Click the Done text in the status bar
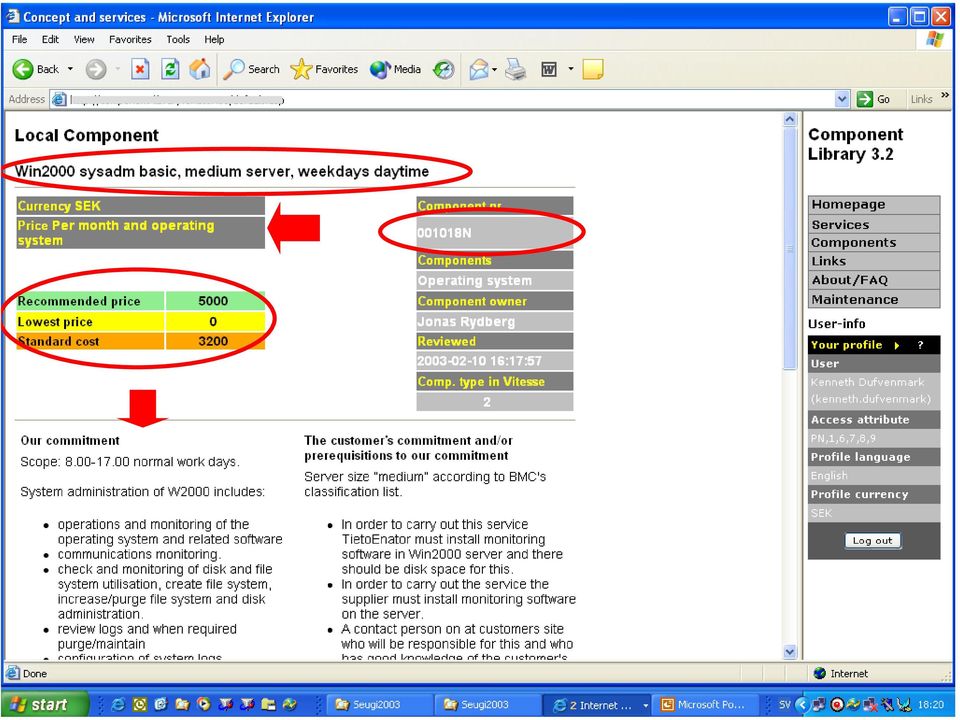 coord(35,673)
